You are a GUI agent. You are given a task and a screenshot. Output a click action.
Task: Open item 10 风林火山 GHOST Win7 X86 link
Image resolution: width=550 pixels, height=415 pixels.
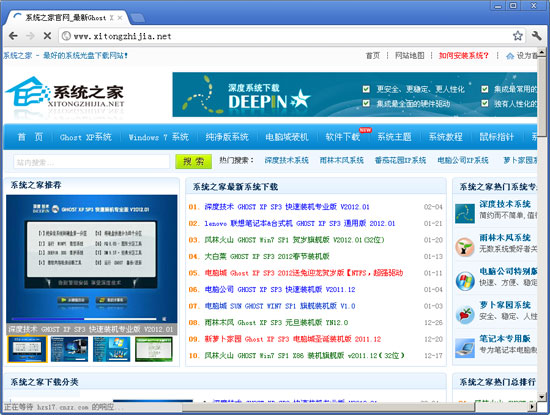(304, 355)
